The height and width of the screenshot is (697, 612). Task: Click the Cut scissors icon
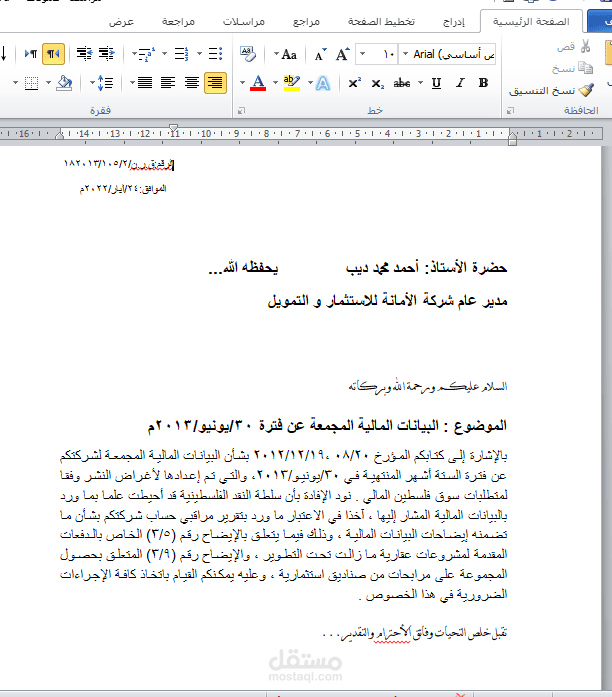(585, 46)
